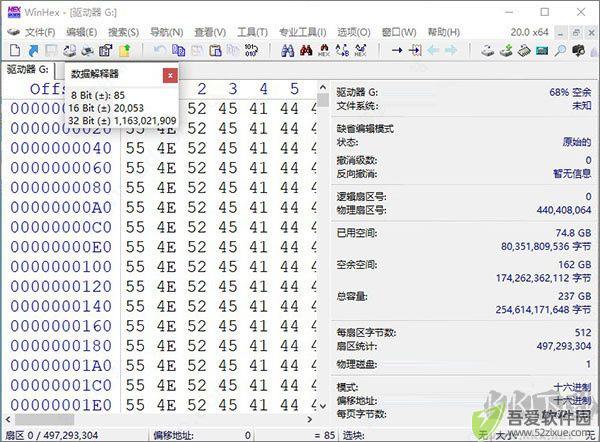Viewport: 600px width, 442px height.
Task: Open the 专业工具(I) menu
Action: (302, 32)
